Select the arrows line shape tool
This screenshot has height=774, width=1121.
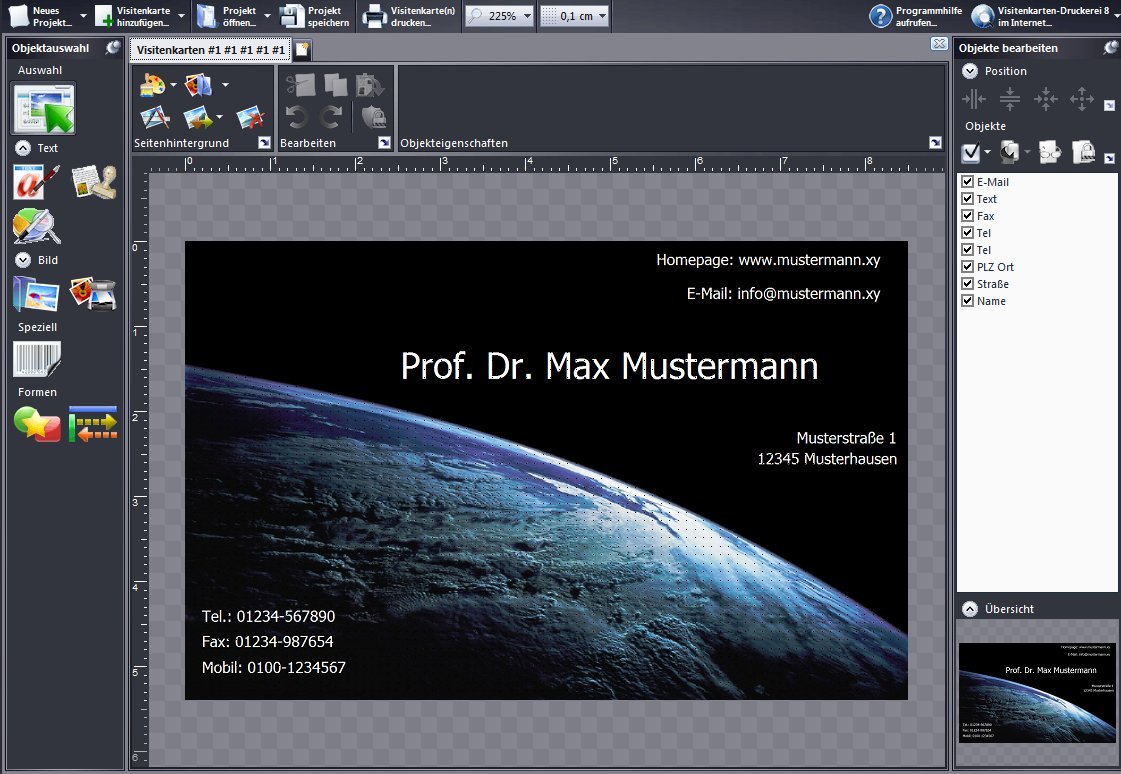pyautogui.click(x=93, y=424)
